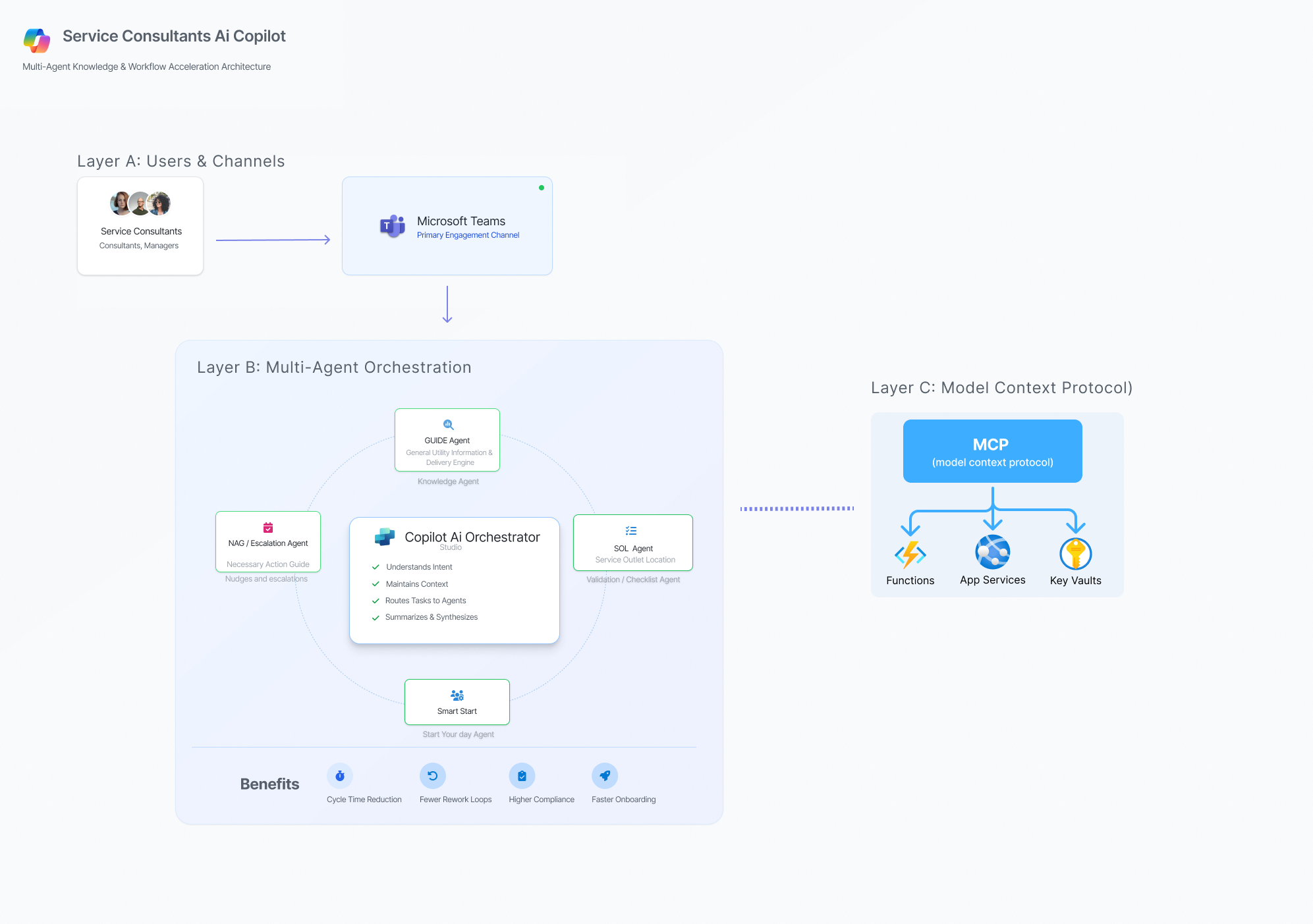The height and width of the screenshot is (924, 1313).
Task: Click the Key Vaults key icon
Action: pyautogui.click(x=1076, y=554)
